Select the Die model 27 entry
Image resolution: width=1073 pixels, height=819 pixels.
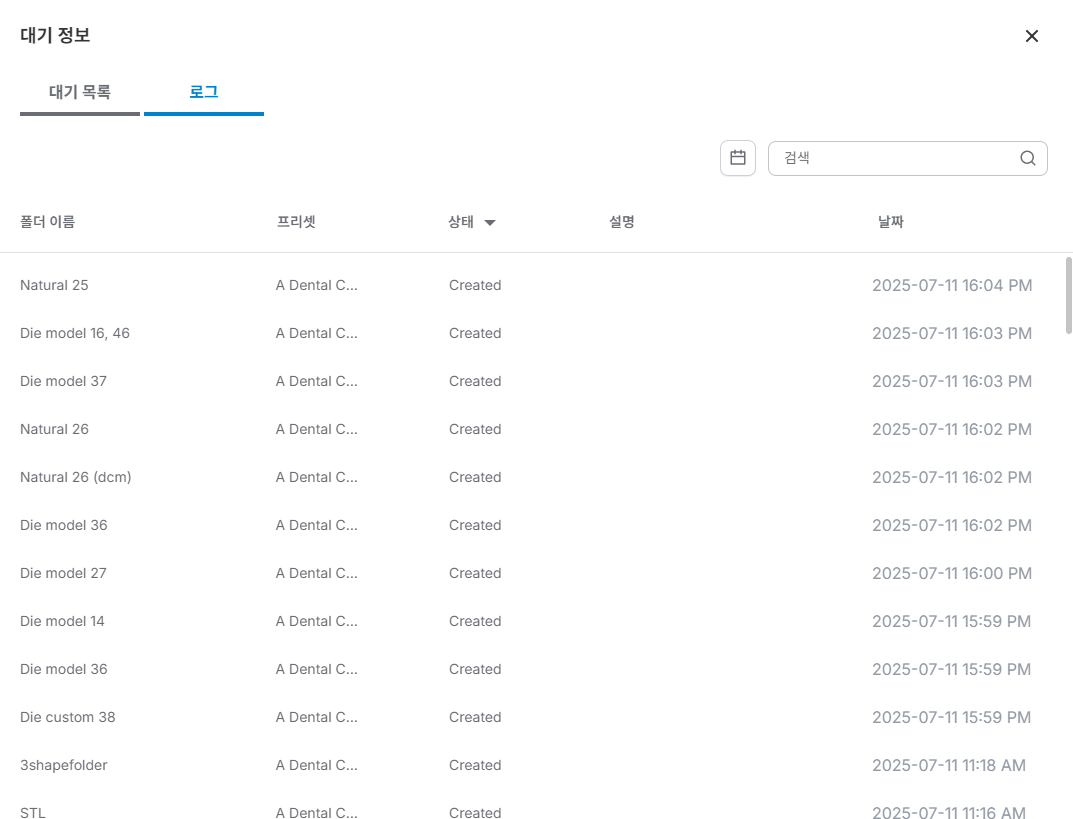point(63,573)
